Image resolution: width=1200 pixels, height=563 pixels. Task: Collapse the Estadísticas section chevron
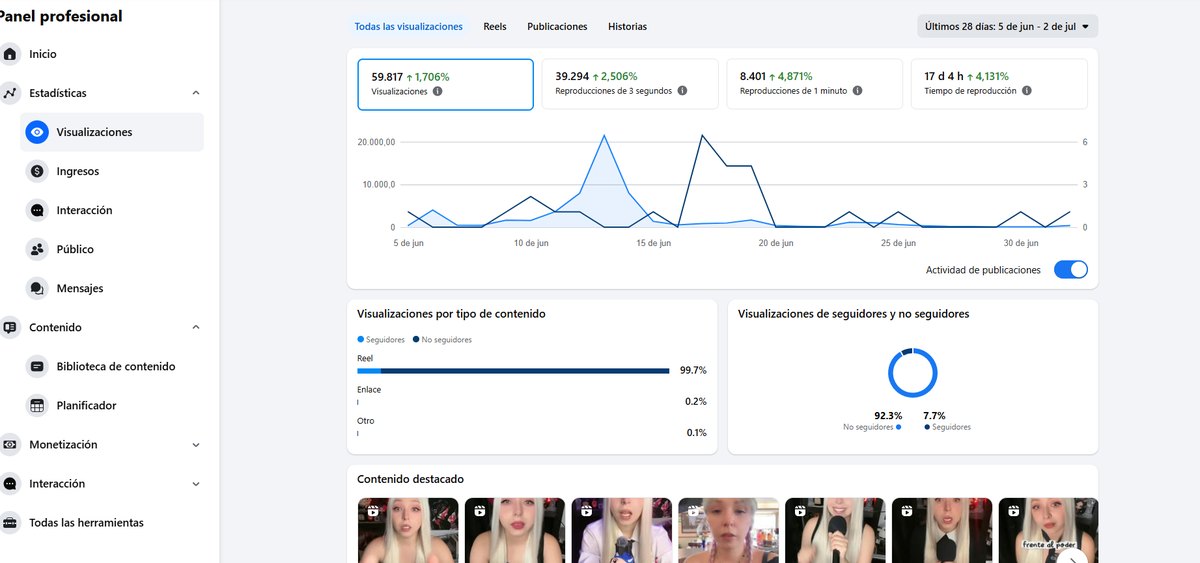click(196, 93)
